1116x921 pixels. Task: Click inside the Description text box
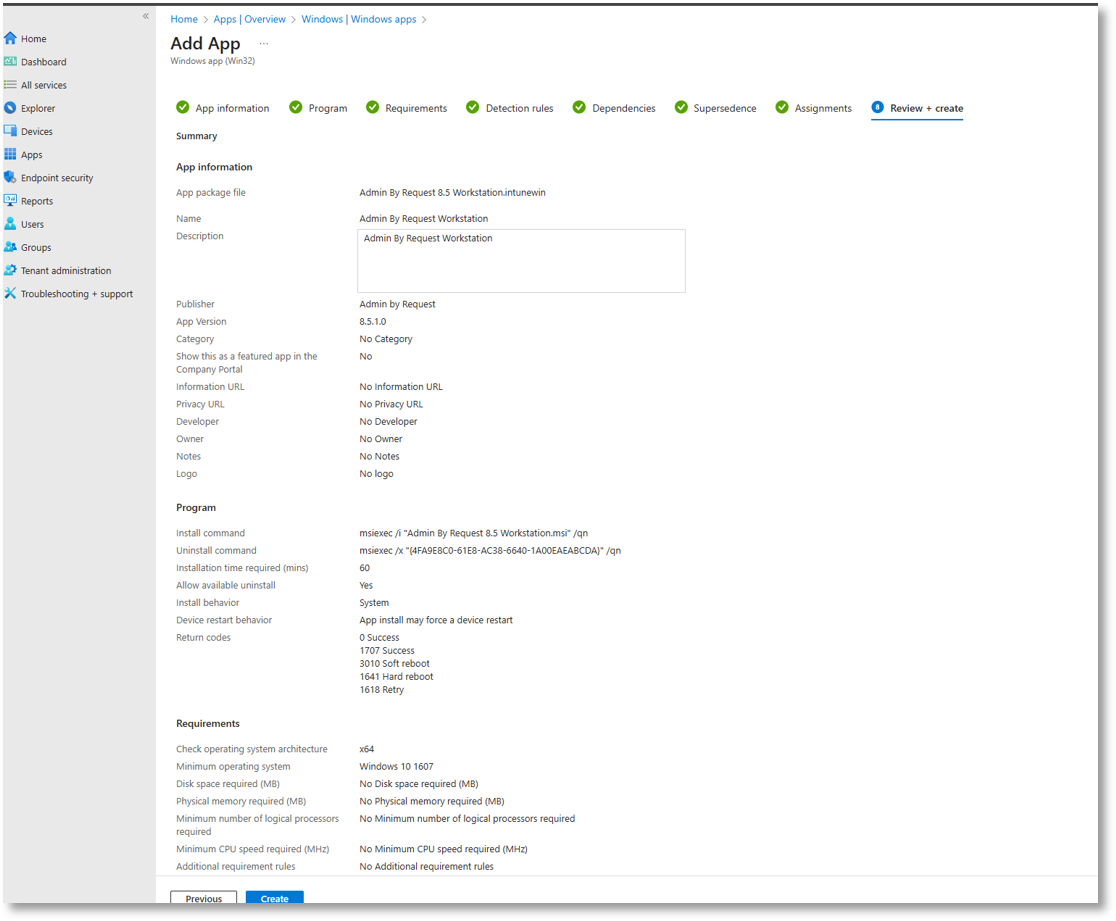click(x=521, y=260)
